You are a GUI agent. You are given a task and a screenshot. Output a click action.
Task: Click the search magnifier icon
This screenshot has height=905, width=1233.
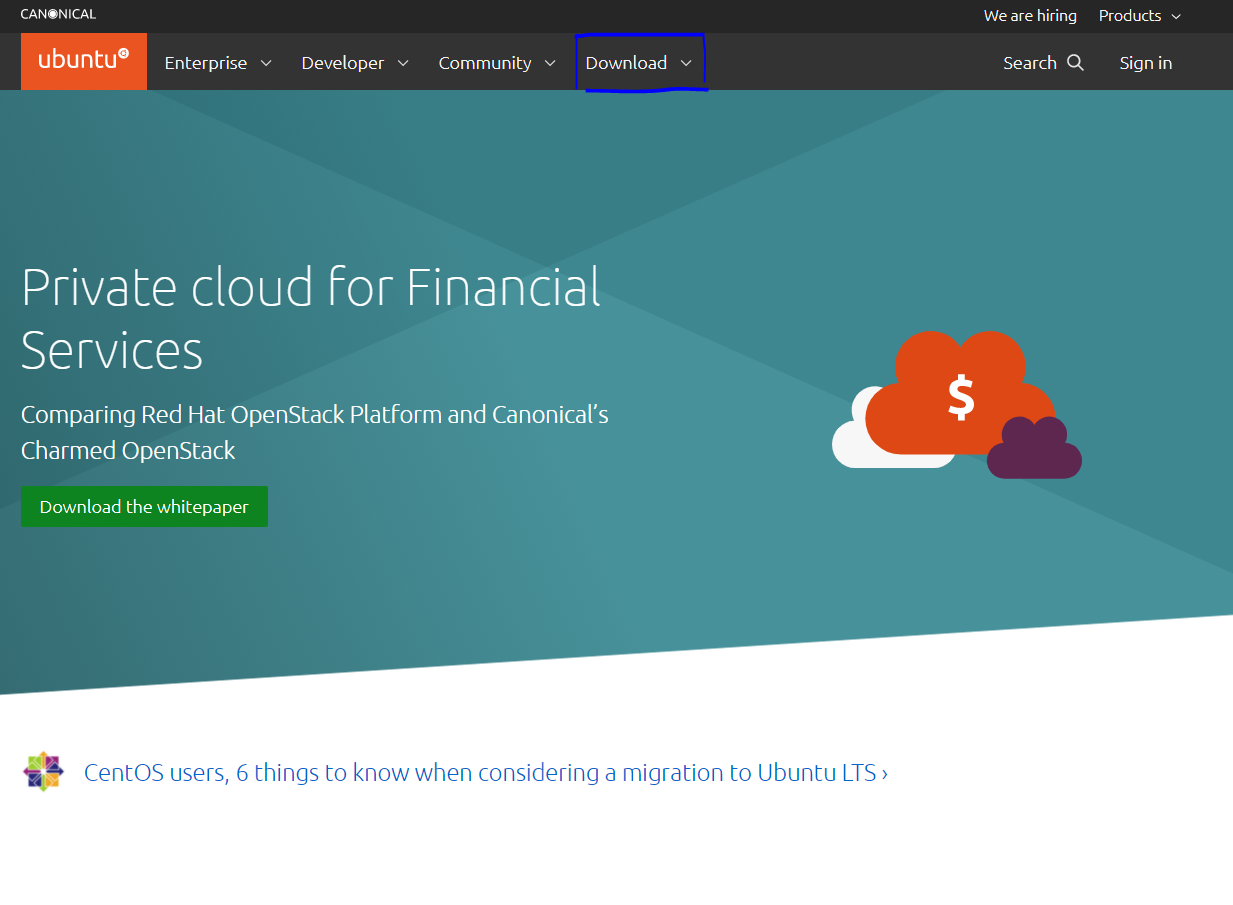(x=1076, y=62)
